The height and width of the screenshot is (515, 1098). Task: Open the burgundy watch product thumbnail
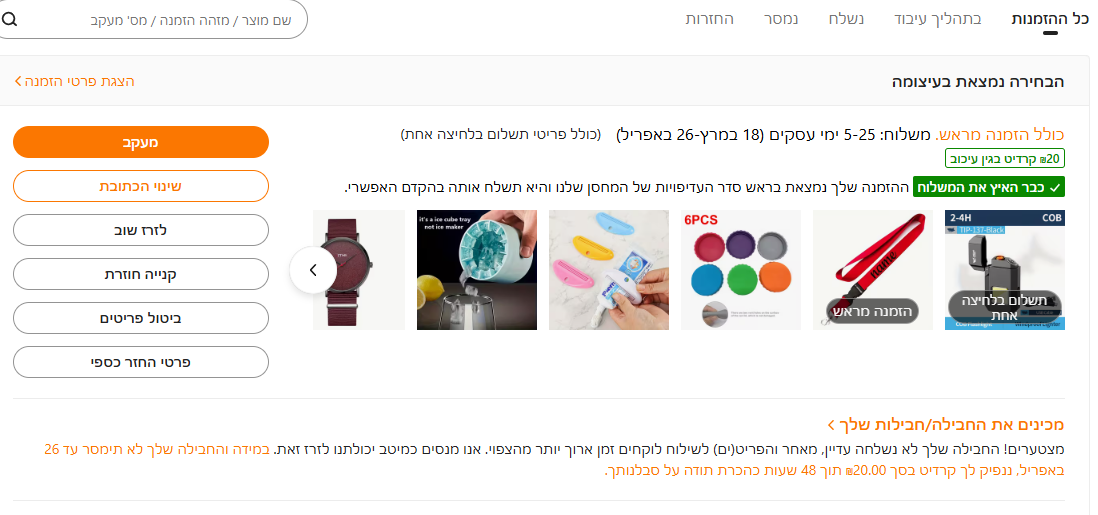pos(359,270)
